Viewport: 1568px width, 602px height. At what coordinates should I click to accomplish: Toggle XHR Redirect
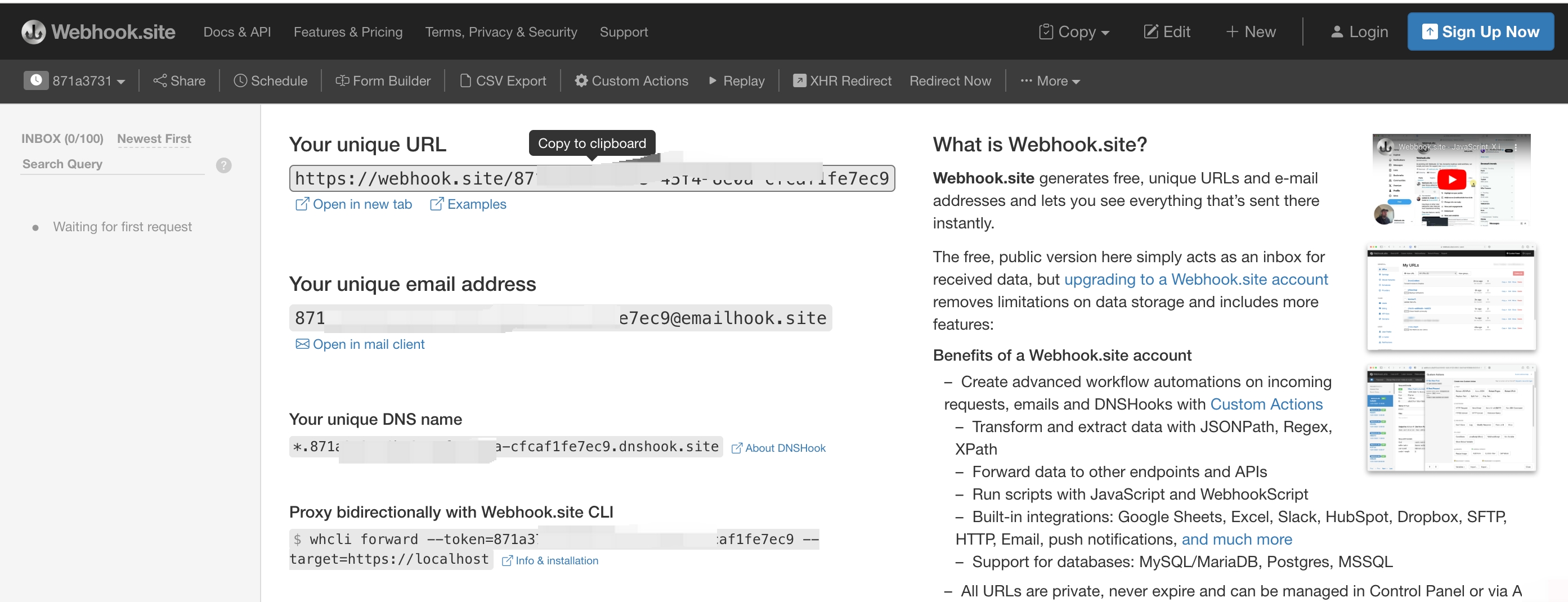pyautogui.click(x=842, y=81)
